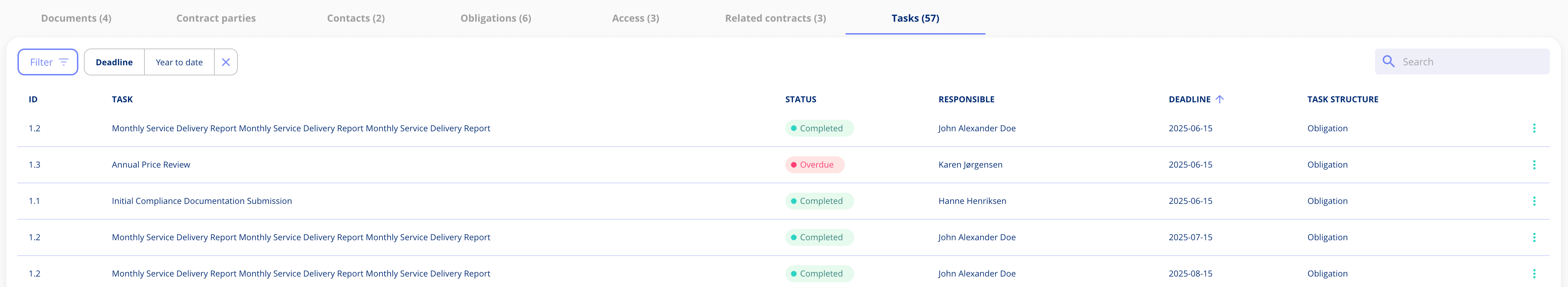Click the Overdue status badge
The height and width of the screenshot is (287, 1568).
click(814, 164)
